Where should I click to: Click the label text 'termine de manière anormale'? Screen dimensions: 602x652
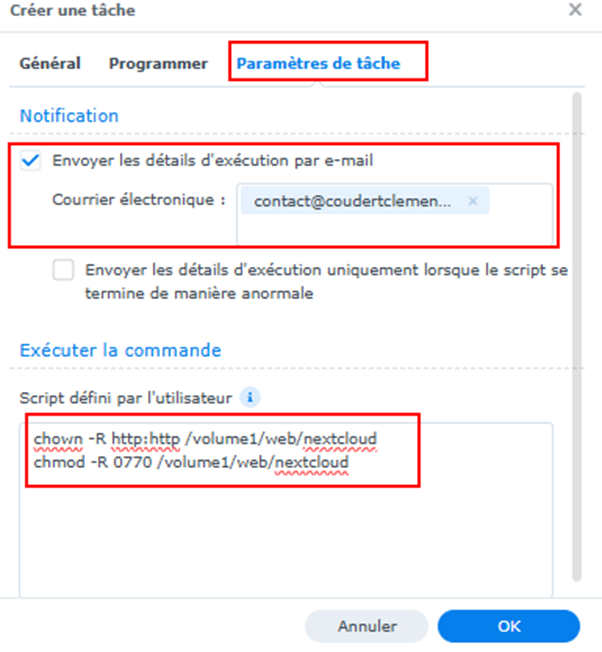pos(199,294)
